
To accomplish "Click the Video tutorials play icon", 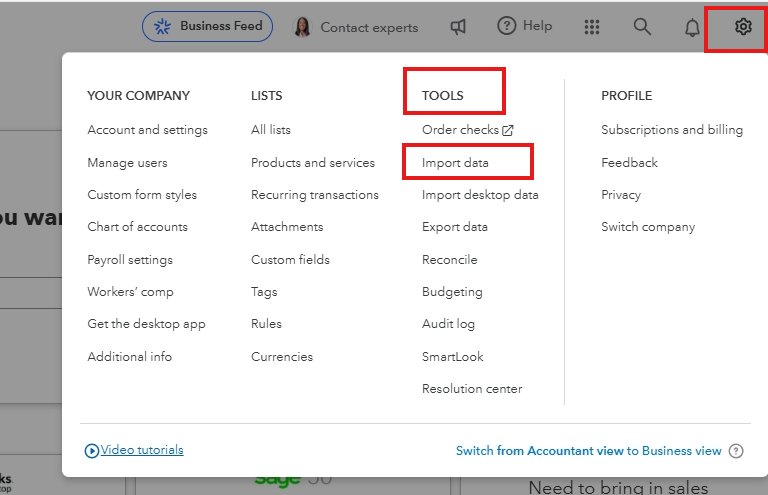I will click(x=93, y=451).
